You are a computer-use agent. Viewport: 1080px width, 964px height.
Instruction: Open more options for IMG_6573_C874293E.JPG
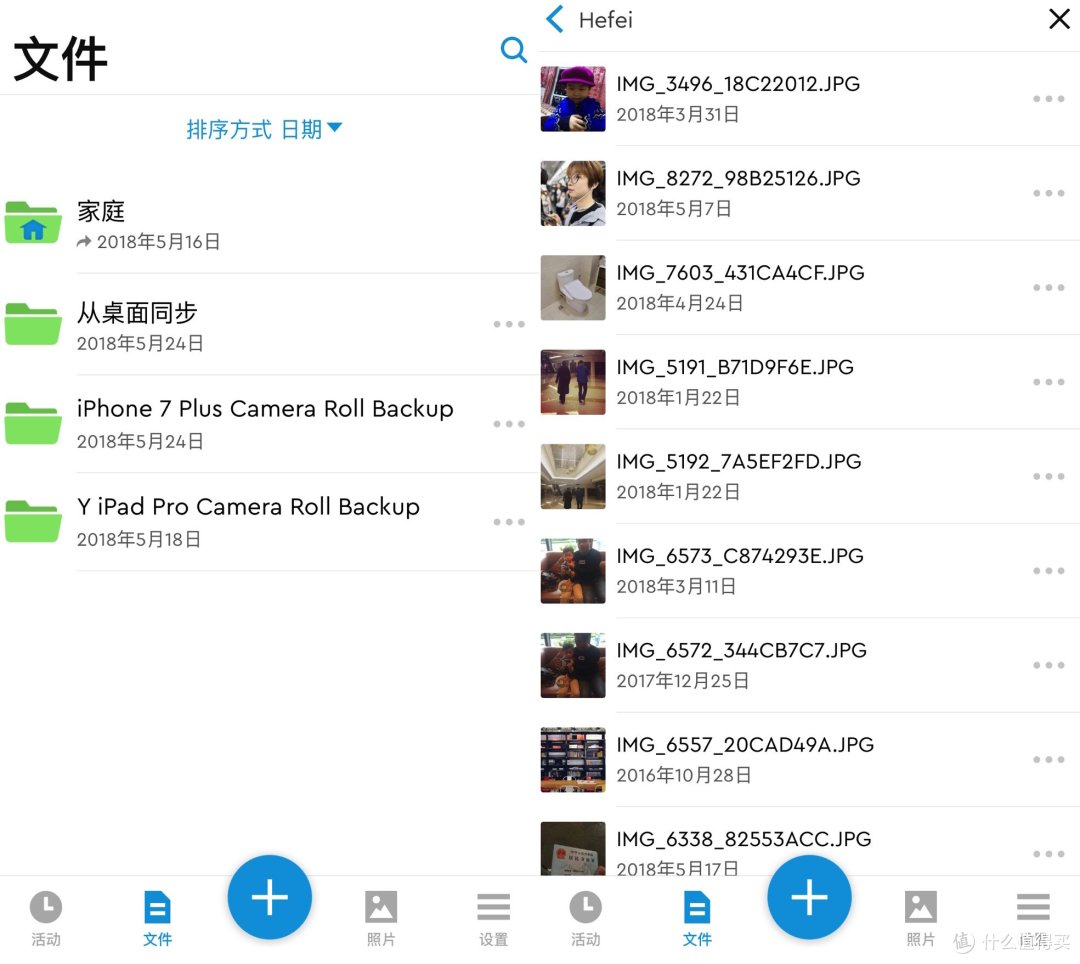click(x=1048, y=571)
